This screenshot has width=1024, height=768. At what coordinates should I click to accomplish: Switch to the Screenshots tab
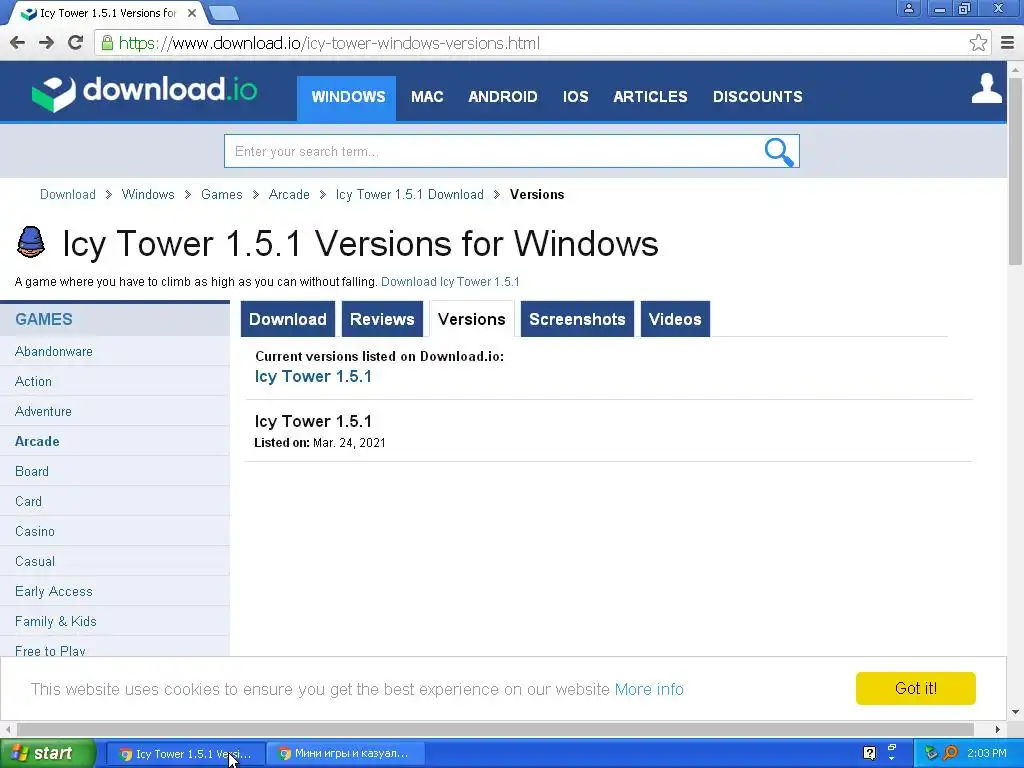[x=577, y=319]
